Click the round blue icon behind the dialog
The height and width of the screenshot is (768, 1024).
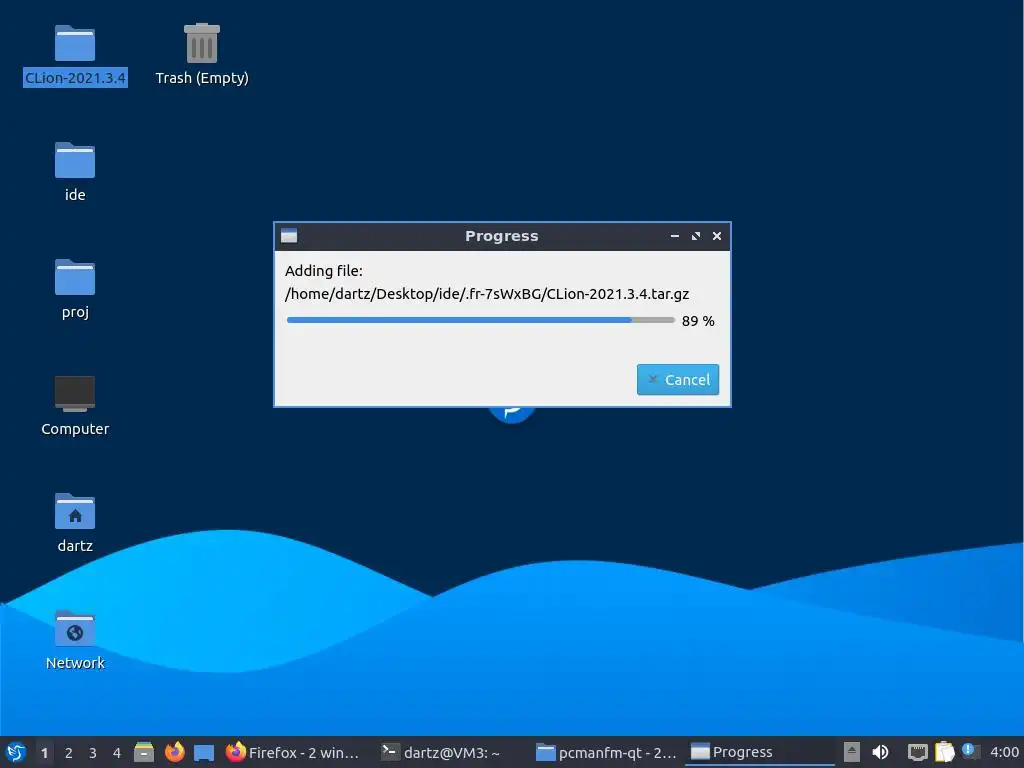[x=512, y=415]
